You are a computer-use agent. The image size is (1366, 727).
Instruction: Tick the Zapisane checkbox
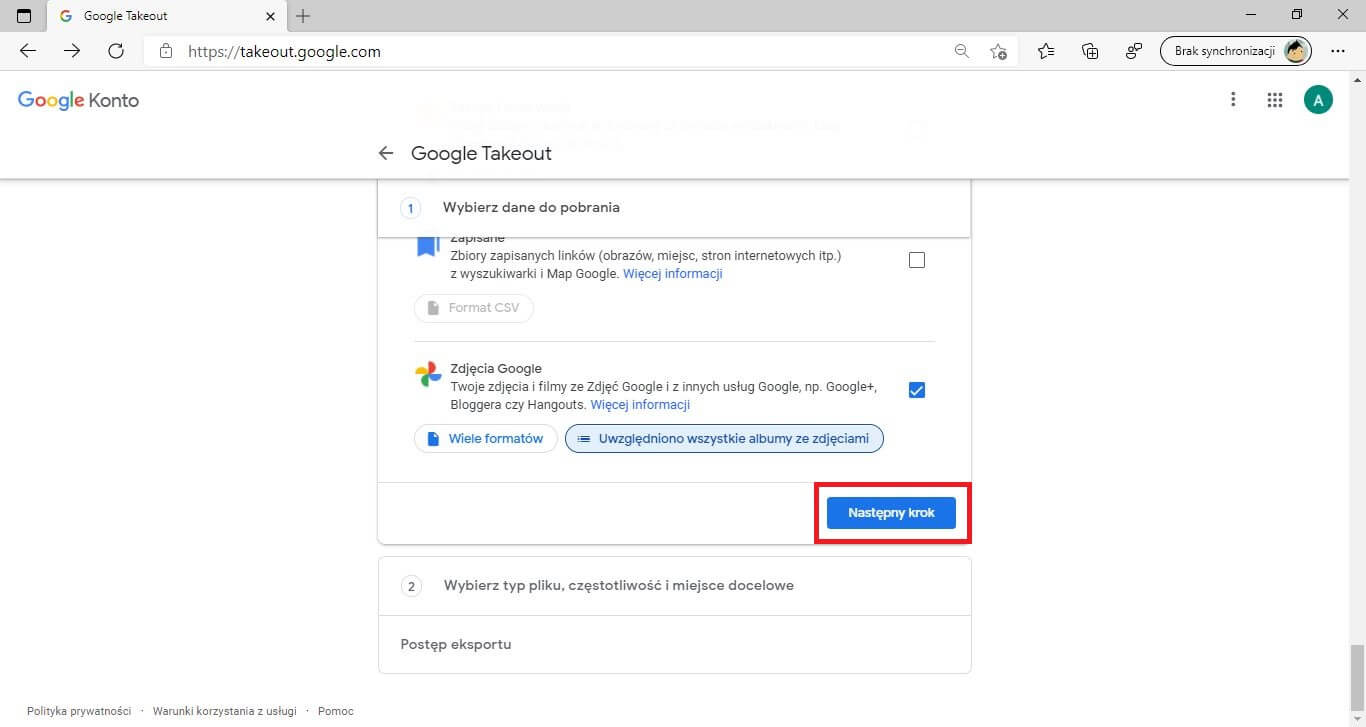pyautogui.click(x=917, y=260)
